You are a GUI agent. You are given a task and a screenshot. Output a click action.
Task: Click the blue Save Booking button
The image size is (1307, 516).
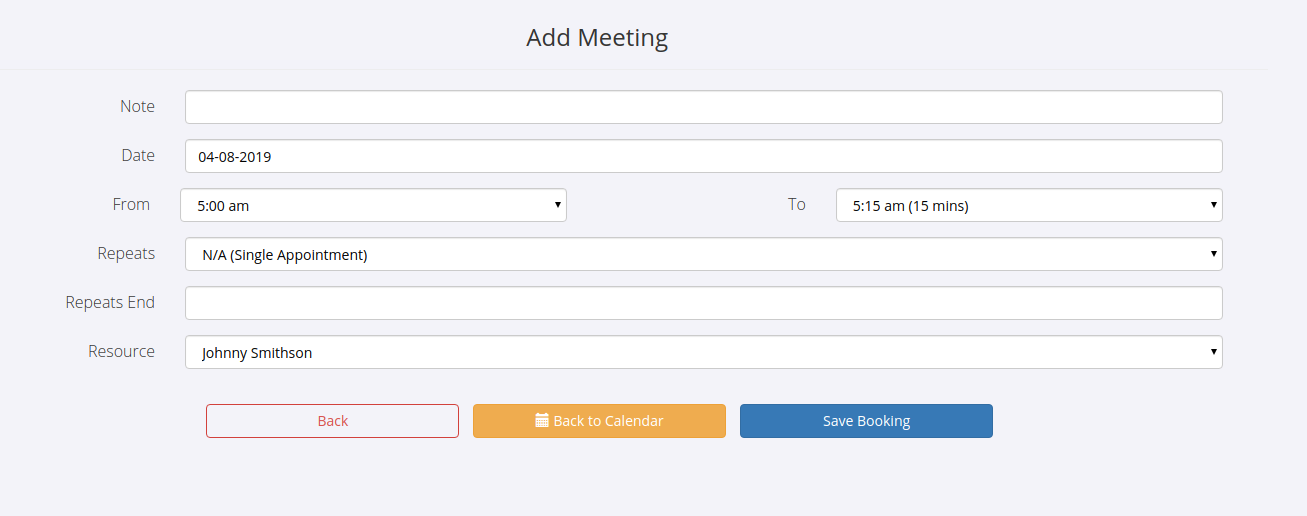tap(866, 421)
